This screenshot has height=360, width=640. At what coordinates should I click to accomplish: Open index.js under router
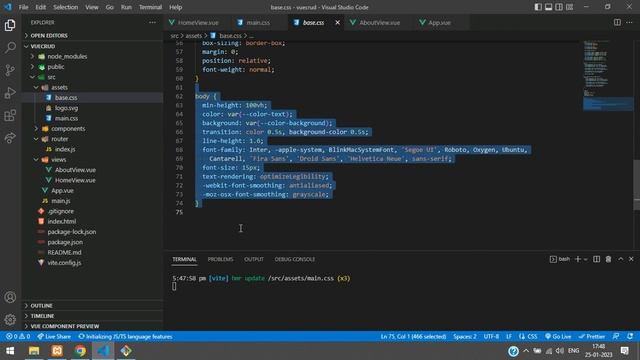(92, 149)
